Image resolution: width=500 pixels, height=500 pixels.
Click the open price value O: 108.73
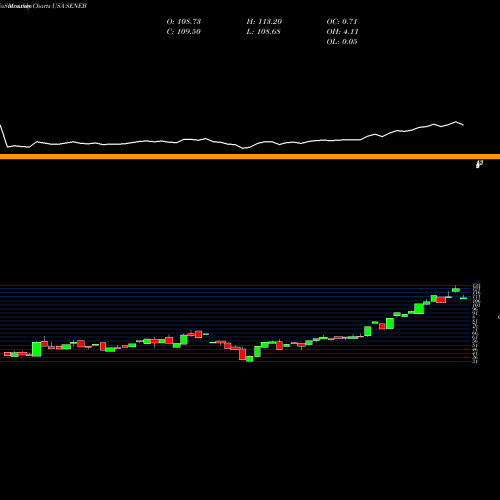(x=184, y=21)
